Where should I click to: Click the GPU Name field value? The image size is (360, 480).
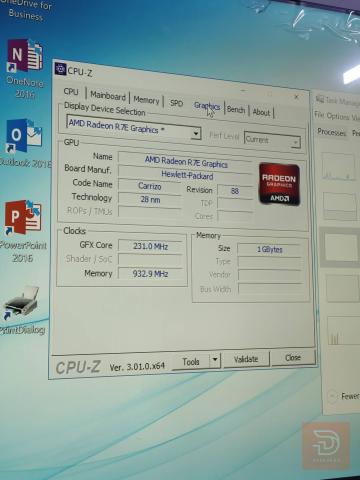point(185,162)
